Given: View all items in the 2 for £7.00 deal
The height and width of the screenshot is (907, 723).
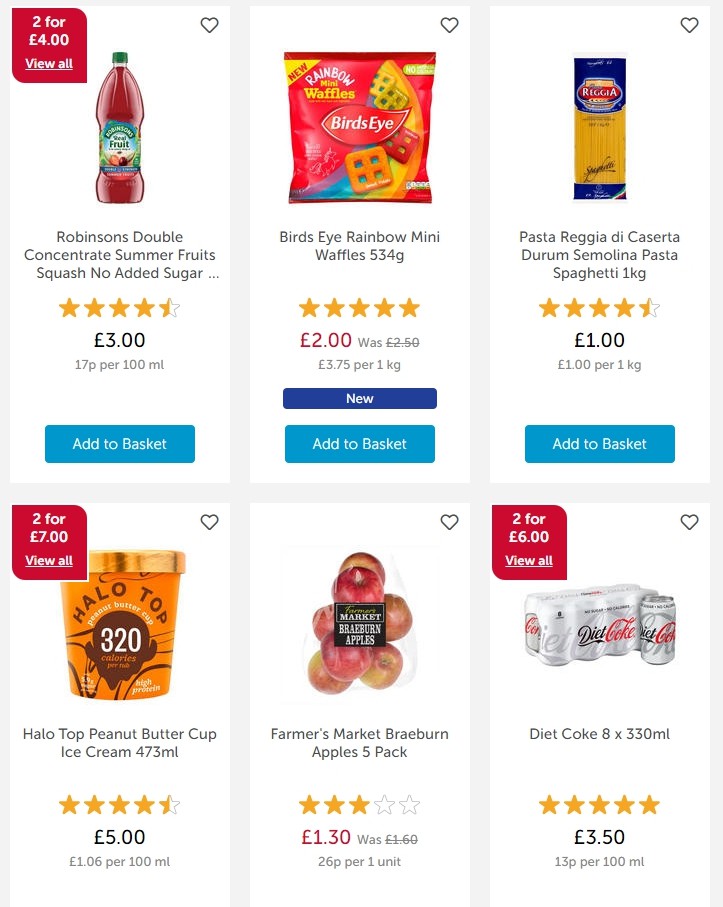Looking at the screenshot, I should point(49,560).
